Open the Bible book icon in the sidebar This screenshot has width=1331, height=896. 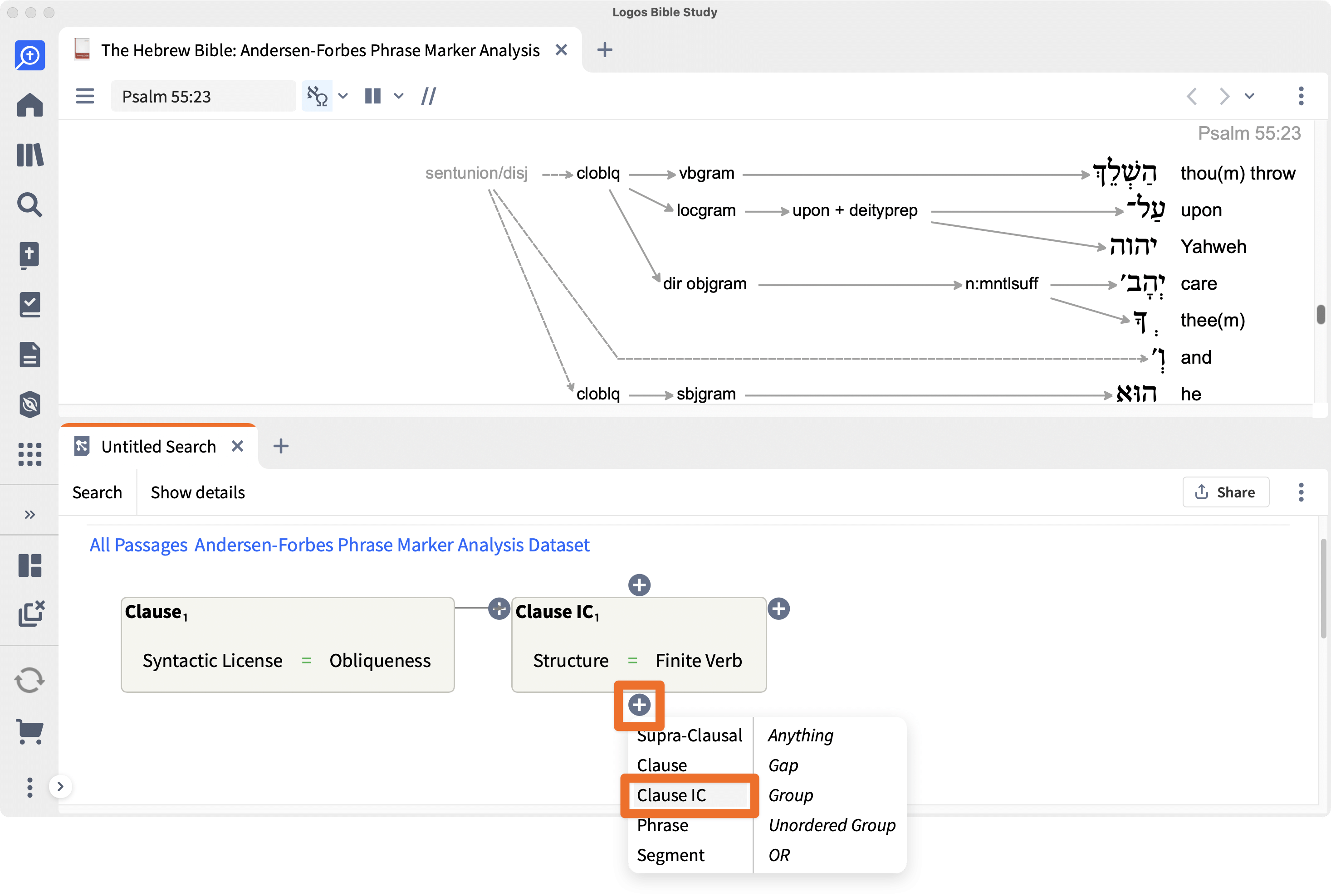coord(30,255)
